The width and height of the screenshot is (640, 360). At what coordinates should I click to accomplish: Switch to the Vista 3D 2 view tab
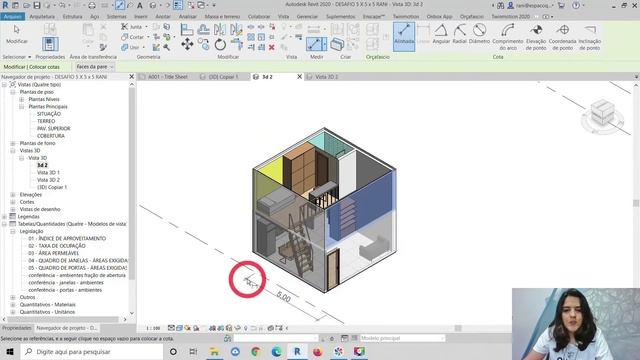[x=327, y=77]
